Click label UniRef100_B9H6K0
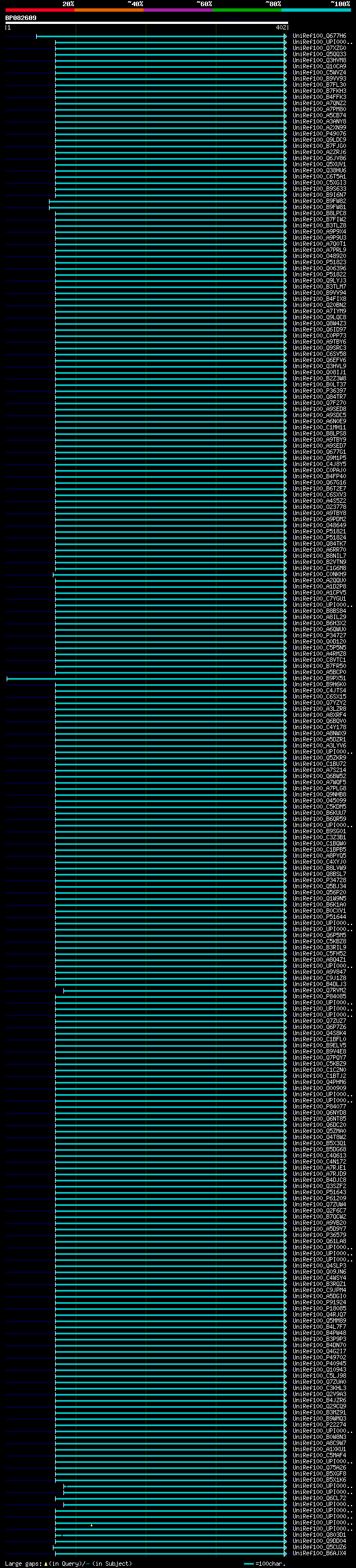356x1568 pixels. click(319, 684)
